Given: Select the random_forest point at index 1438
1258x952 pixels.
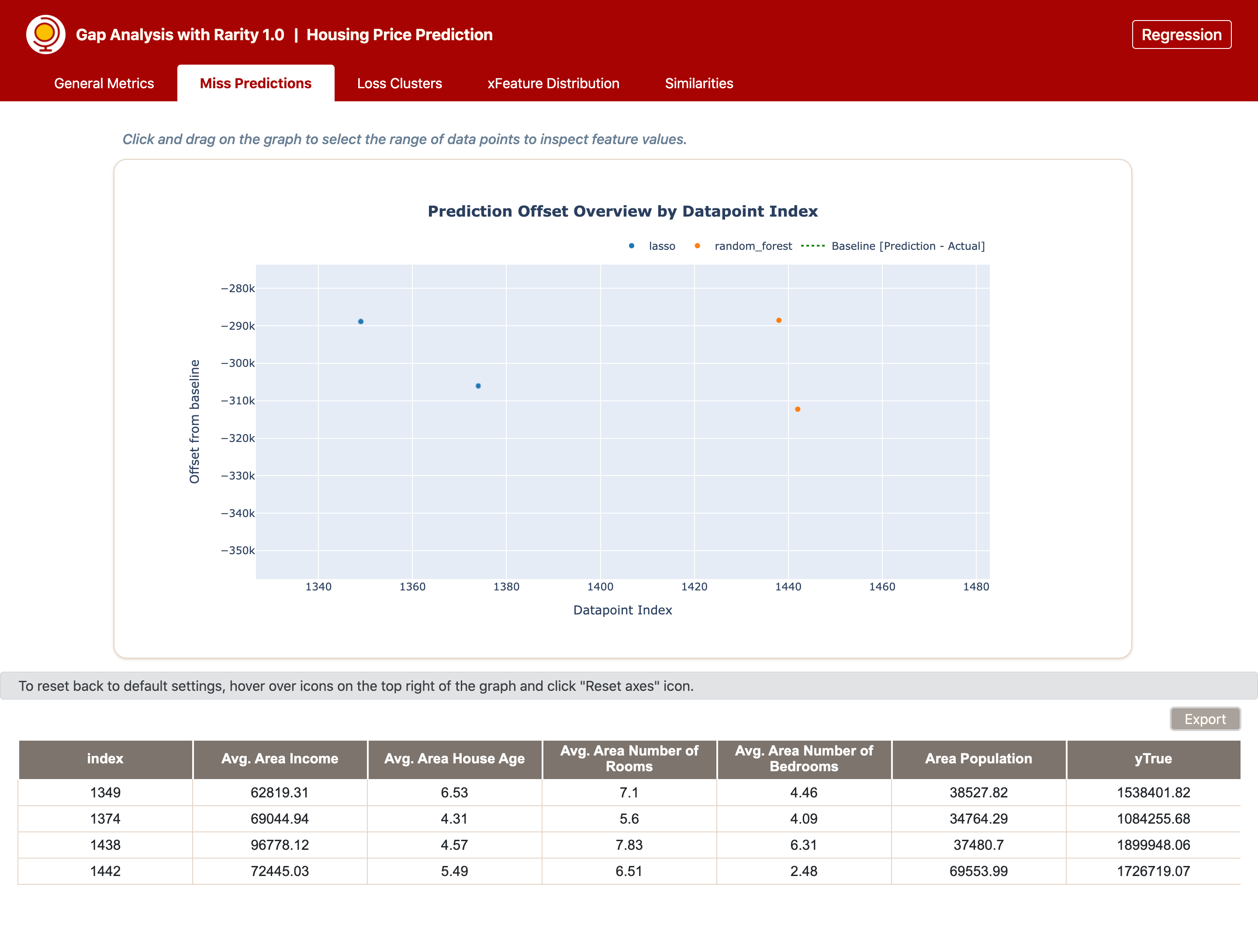Looking at the screenshot, I should pyautogui.click(x=778, y=320).
